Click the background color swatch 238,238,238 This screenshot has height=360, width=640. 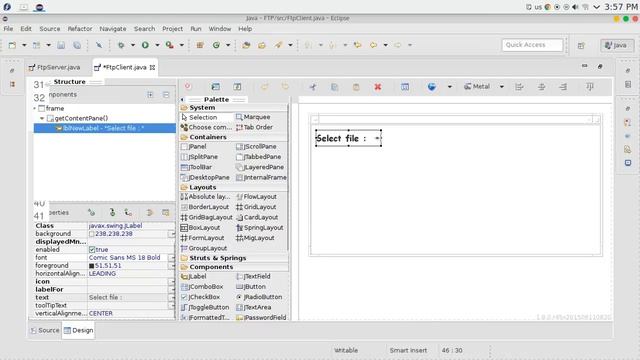click(x=91, y=234)
